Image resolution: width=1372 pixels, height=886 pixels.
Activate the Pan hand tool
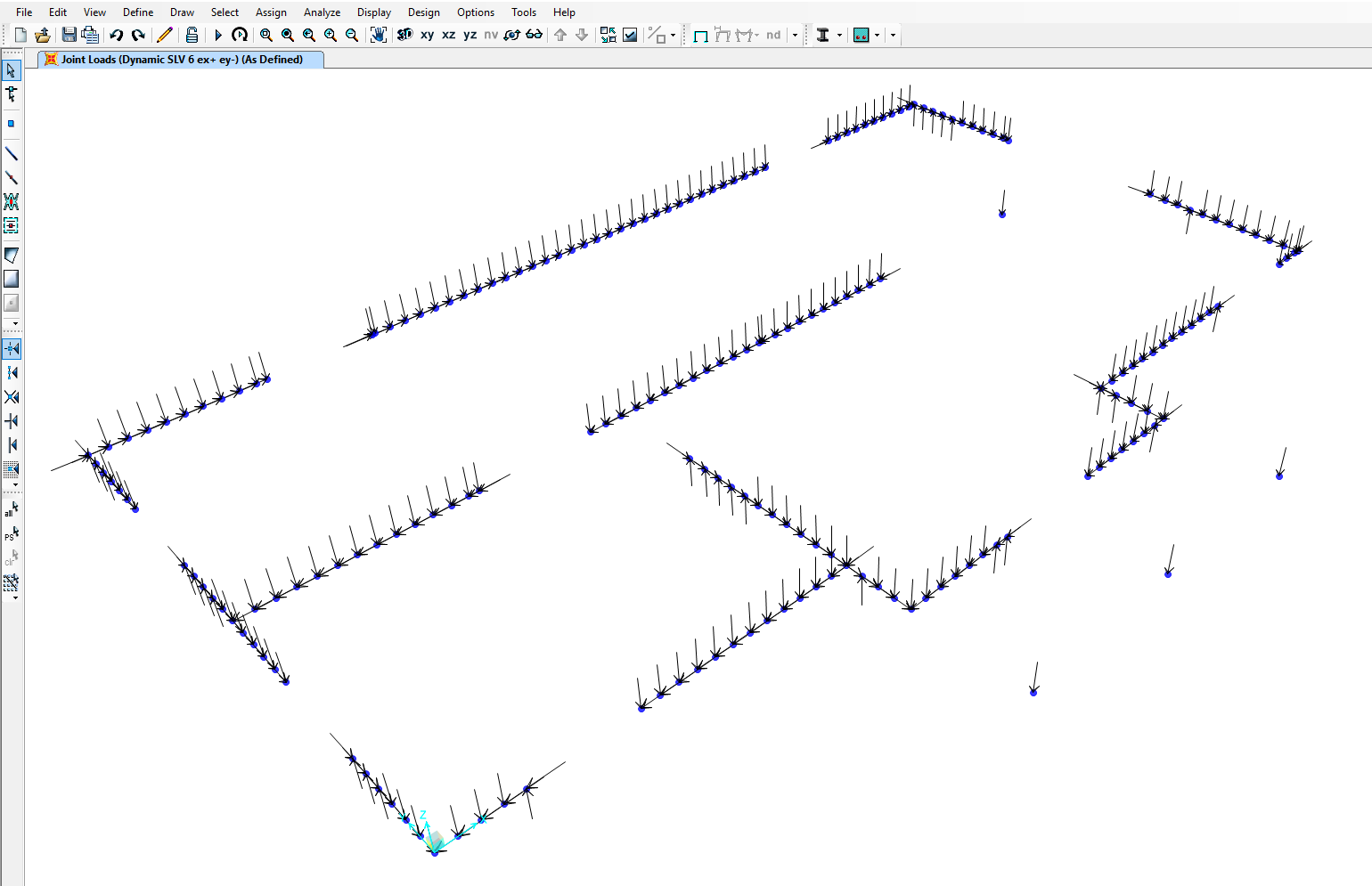tap(379, 35)
